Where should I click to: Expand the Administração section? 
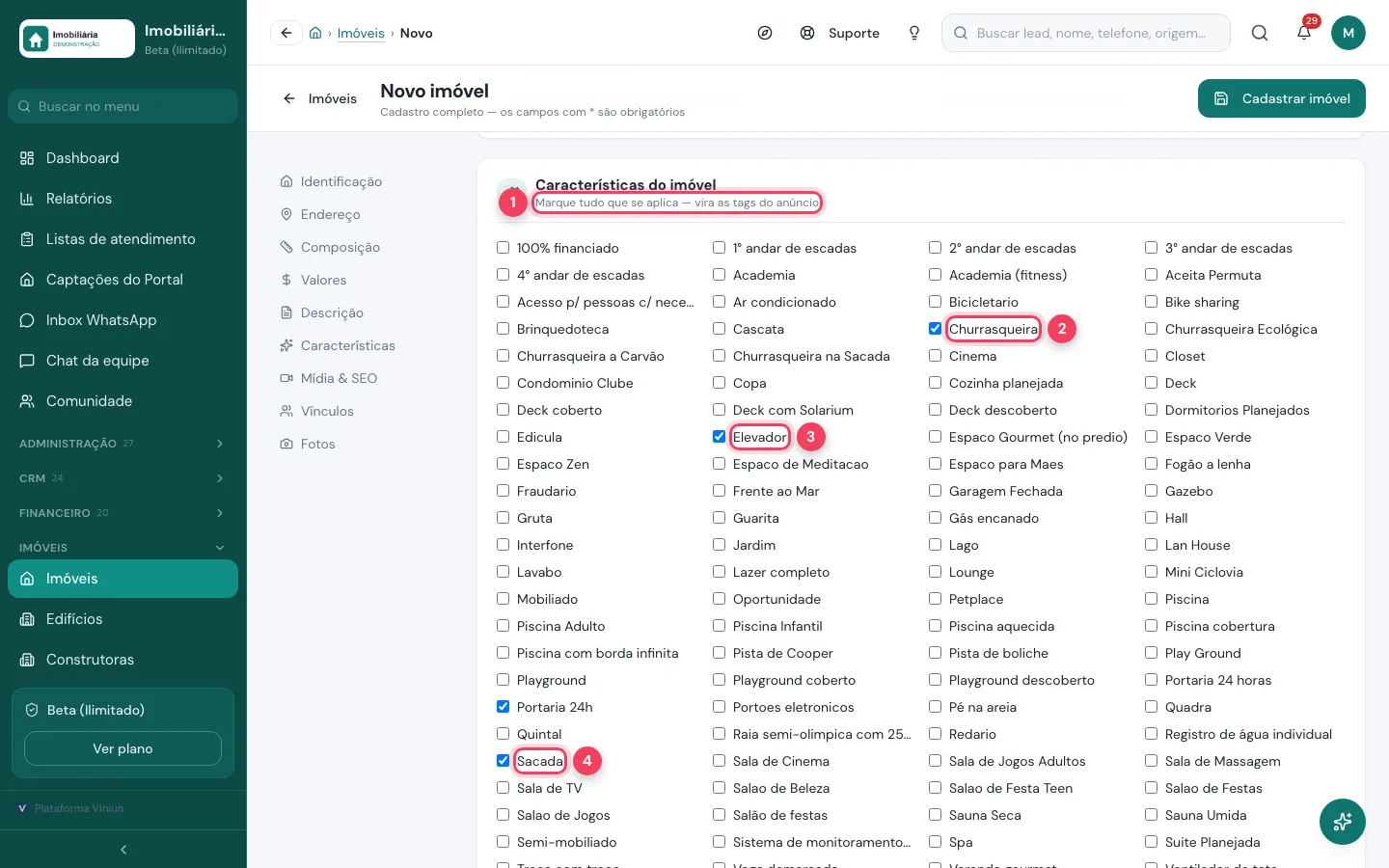(x=123, y=444)
